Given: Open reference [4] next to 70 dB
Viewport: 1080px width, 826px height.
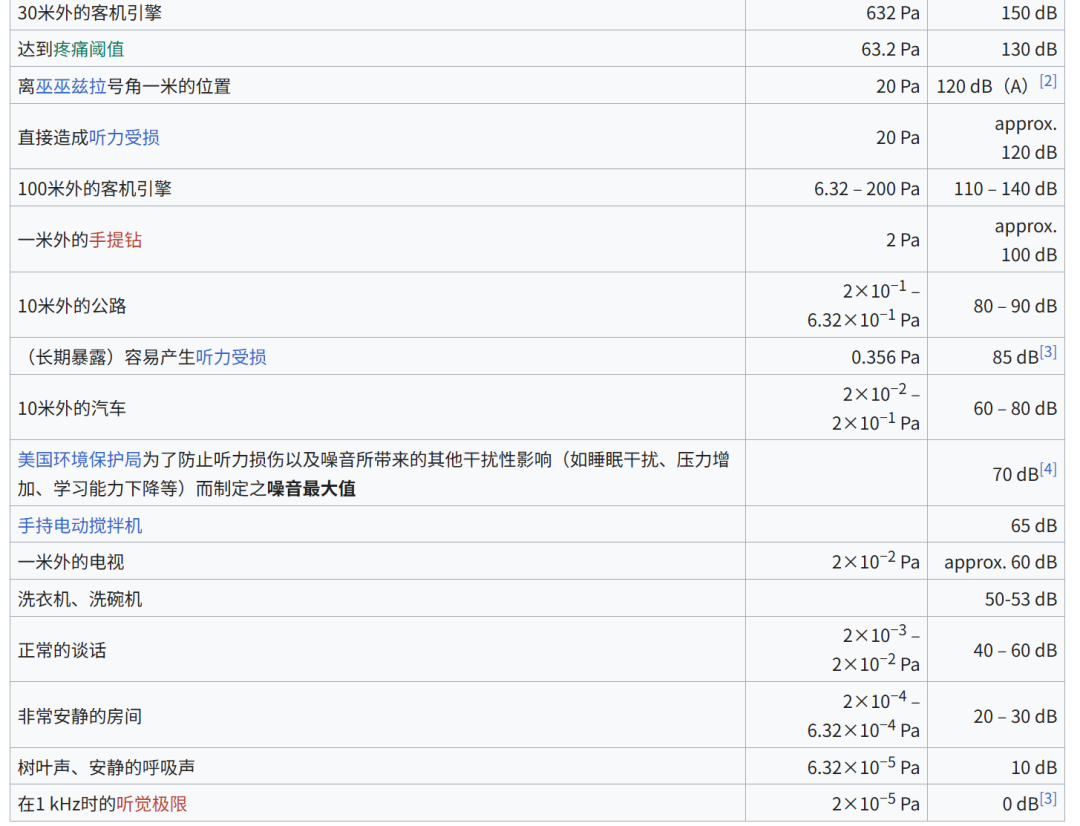Looking at the screenshot, I should click(1047, 468).
